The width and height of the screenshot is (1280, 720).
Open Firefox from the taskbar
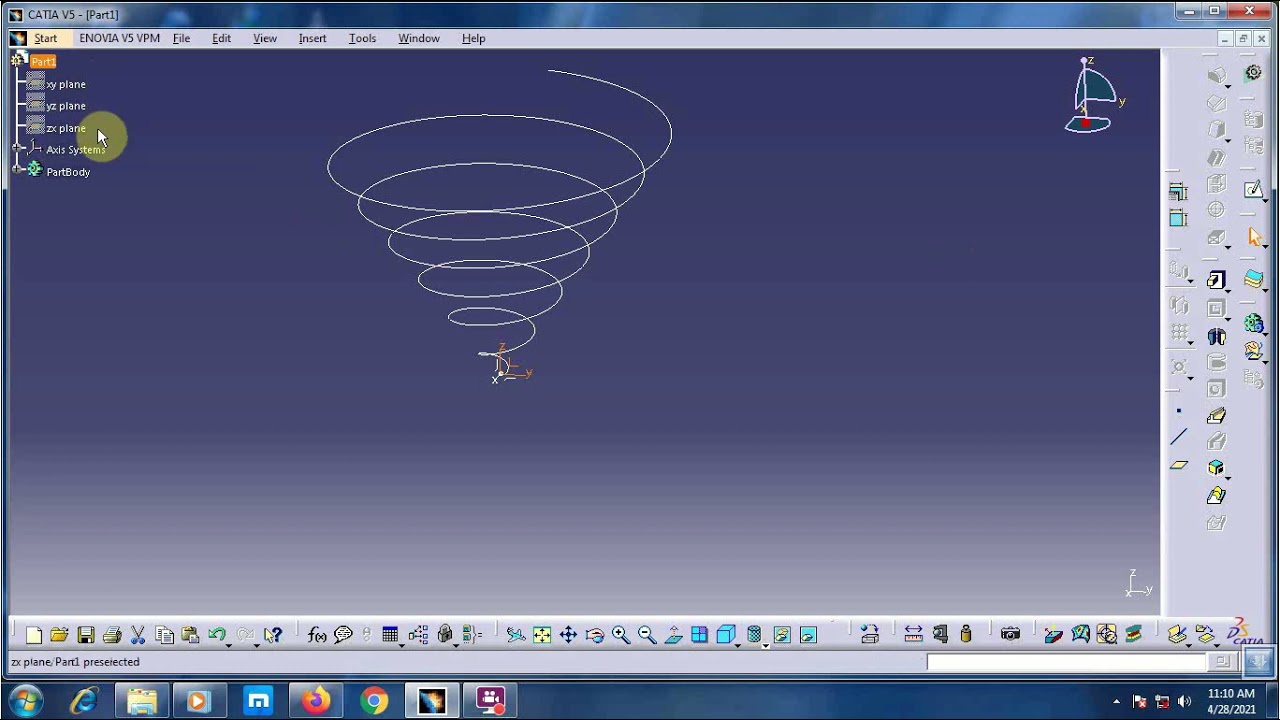tap(317, 700)
